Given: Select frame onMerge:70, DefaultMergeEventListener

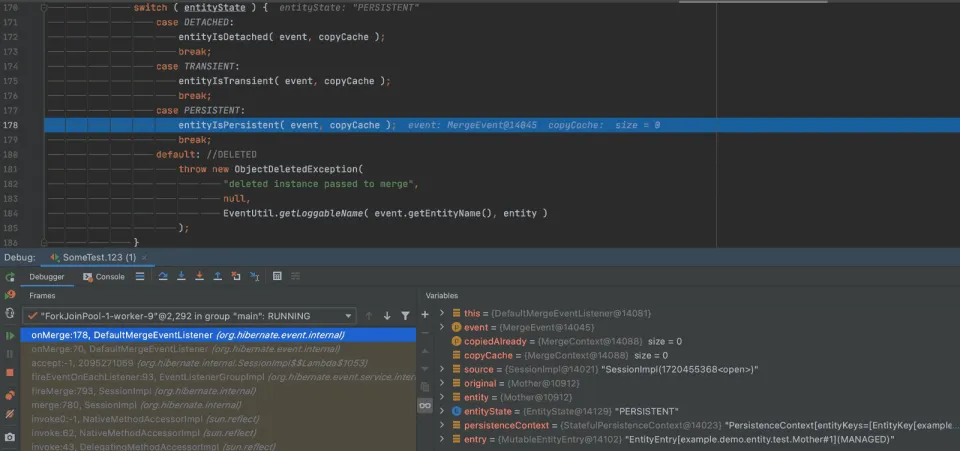Looking at the screenshot, I should tap(218, 349).
